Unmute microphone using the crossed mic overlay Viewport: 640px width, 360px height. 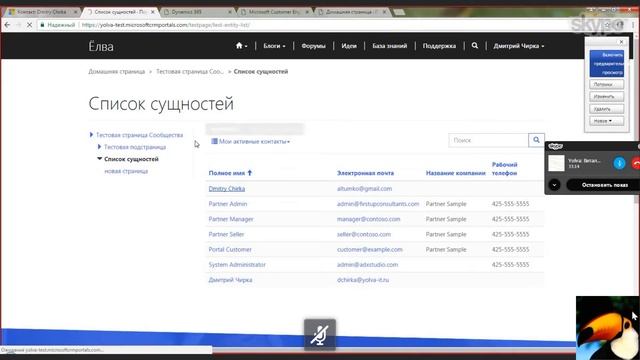320,335
